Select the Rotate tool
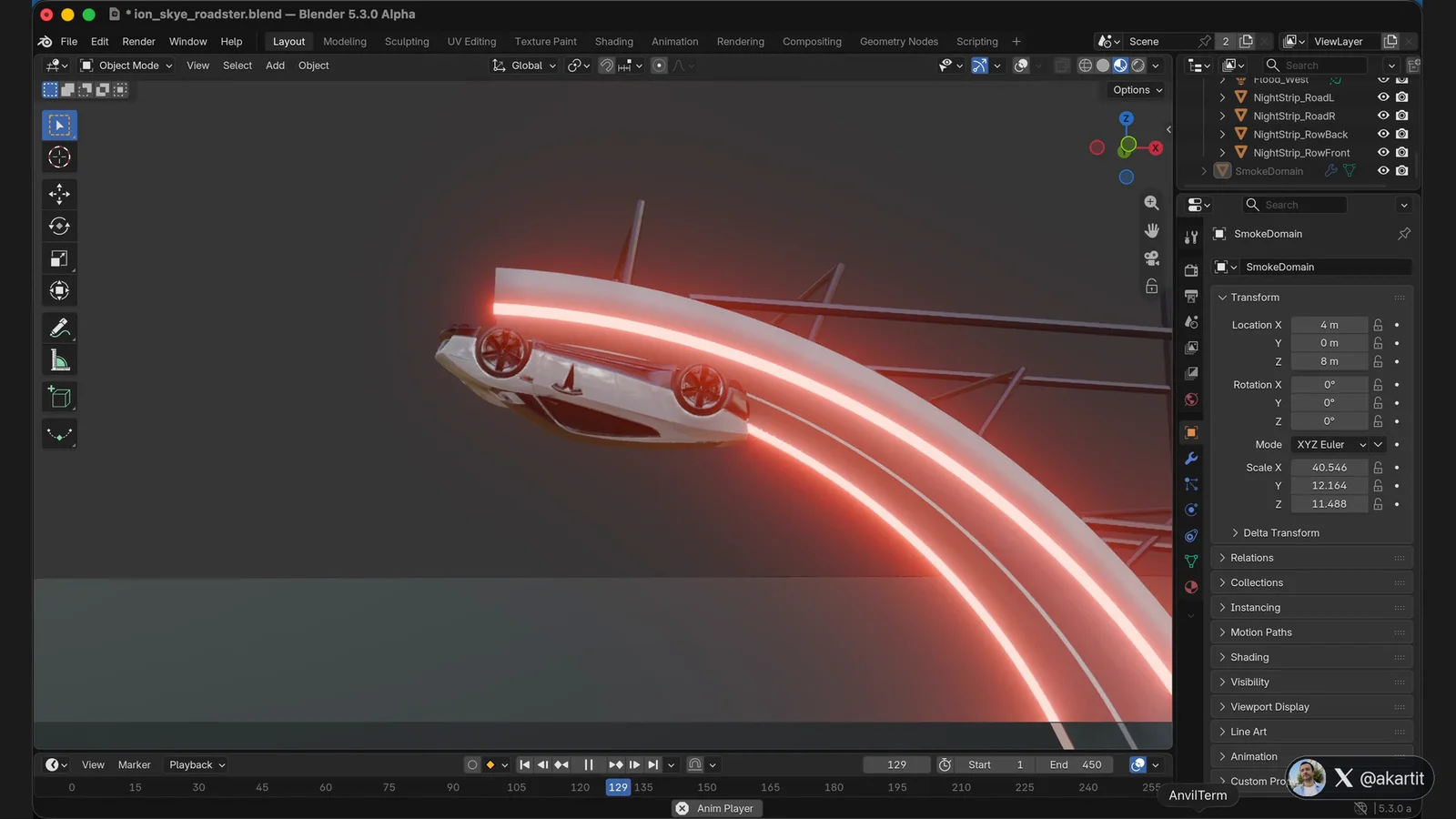1456x819 pixels. 59,227
